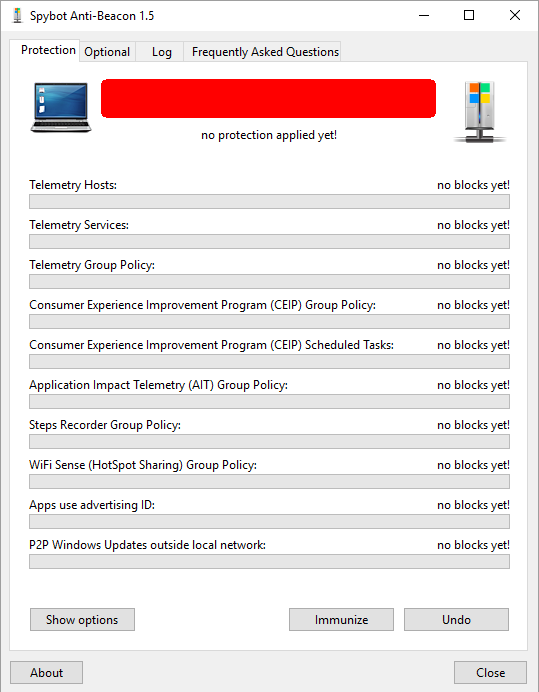Click the 'P2P Windows Updates outside local network:' label
The width and height of the screenshot is (539, 692).
coord(147,545)
